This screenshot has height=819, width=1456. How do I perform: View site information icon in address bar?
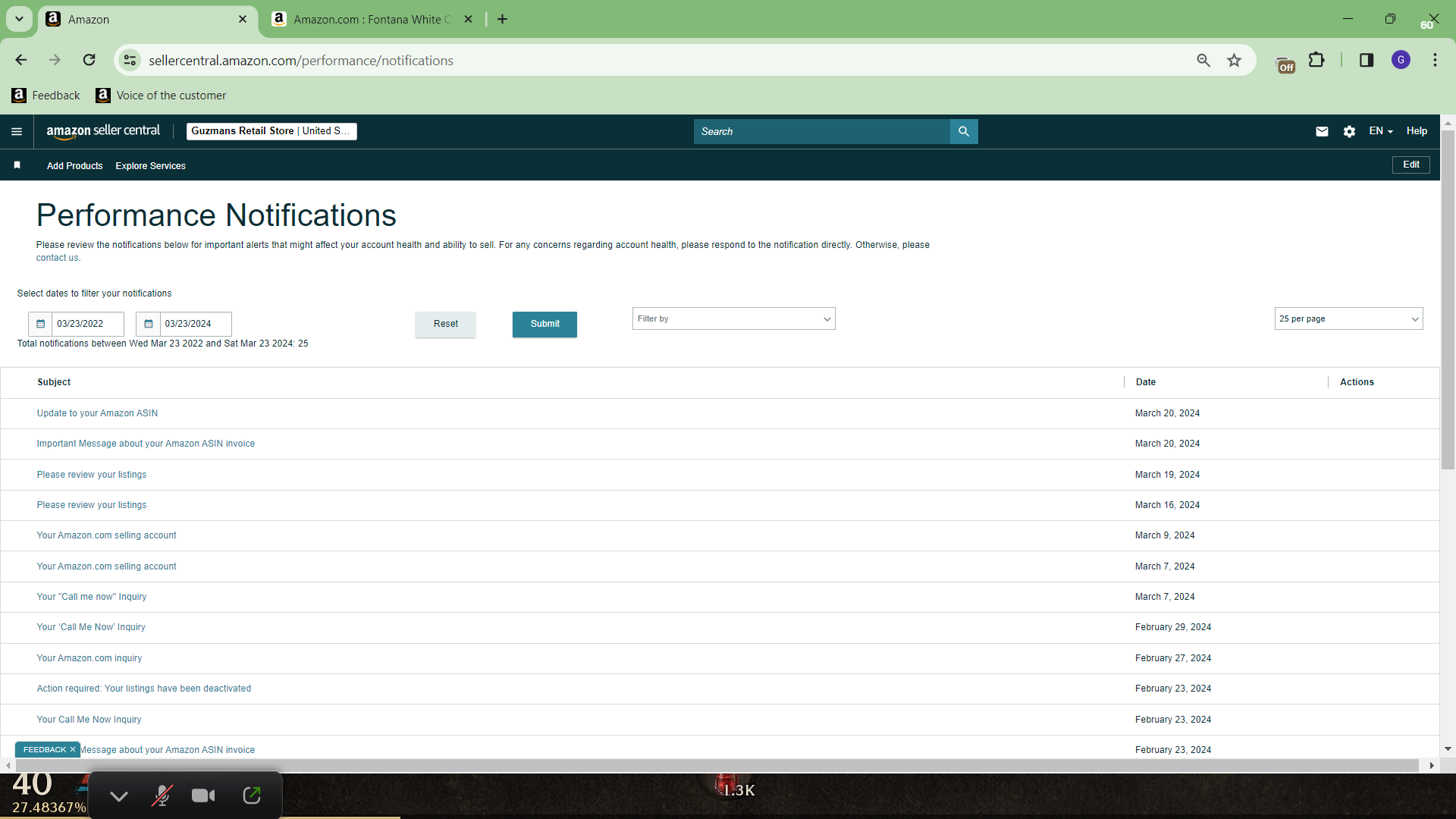click(x=130, y=60)
